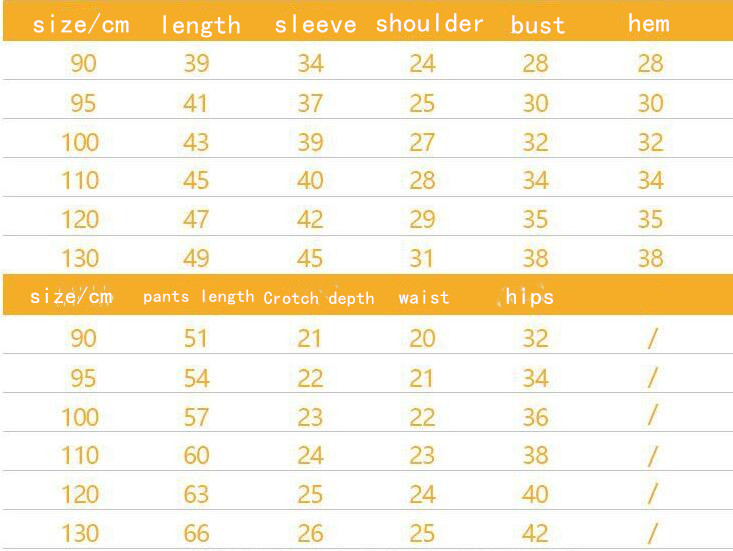Click pants length value 66 for size 130
Image resolution: width=733 pixels, height=551 pixels.
196,533
